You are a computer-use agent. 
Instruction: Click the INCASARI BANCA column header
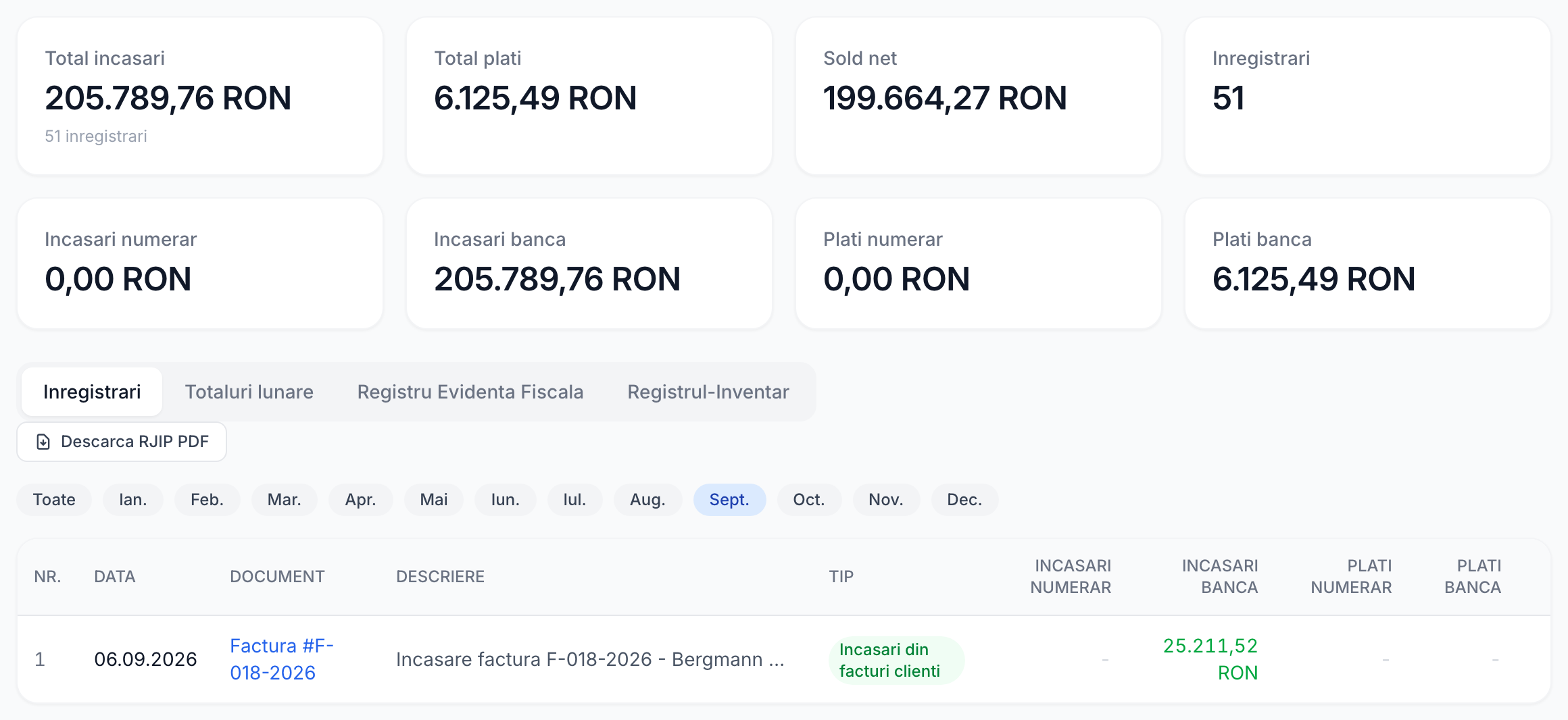click(x=1219, y=577)
